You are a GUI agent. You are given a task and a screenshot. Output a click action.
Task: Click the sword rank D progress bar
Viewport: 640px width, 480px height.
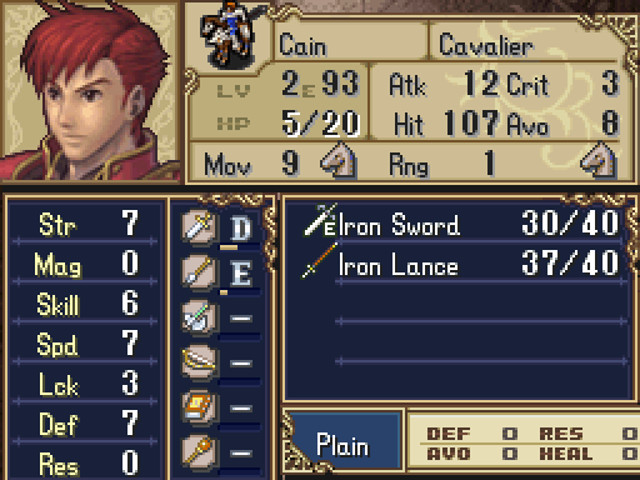pos(240,247)
